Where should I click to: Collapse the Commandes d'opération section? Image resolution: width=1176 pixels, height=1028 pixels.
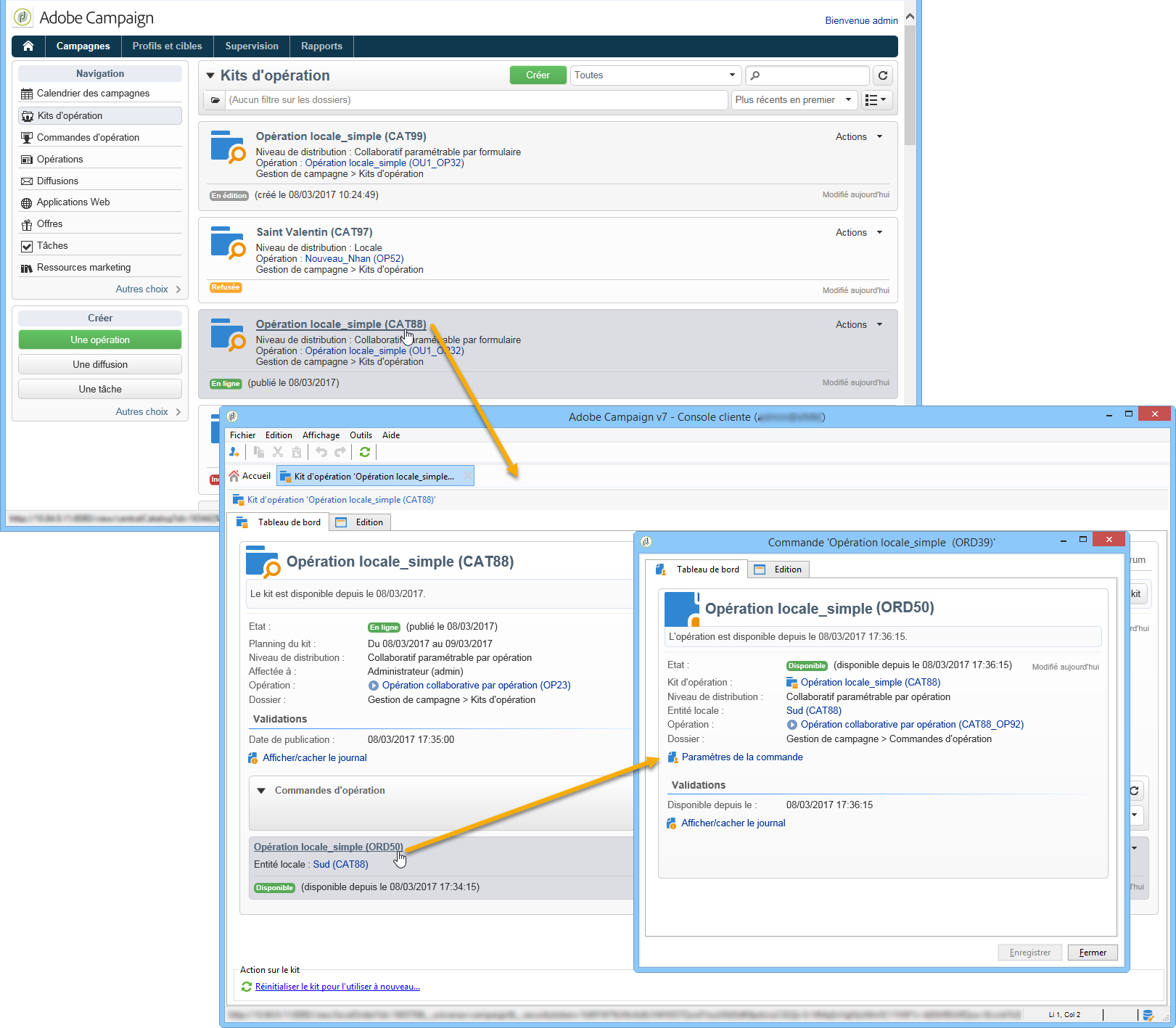click(261, 791)
